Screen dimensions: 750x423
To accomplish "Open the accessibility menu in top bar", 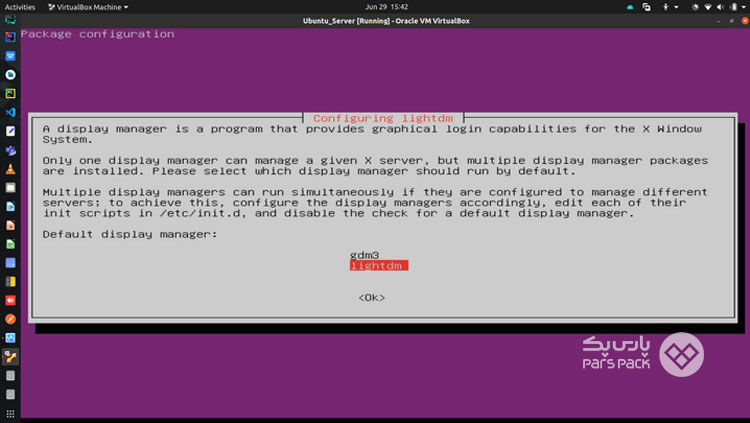I will (669, 7).
